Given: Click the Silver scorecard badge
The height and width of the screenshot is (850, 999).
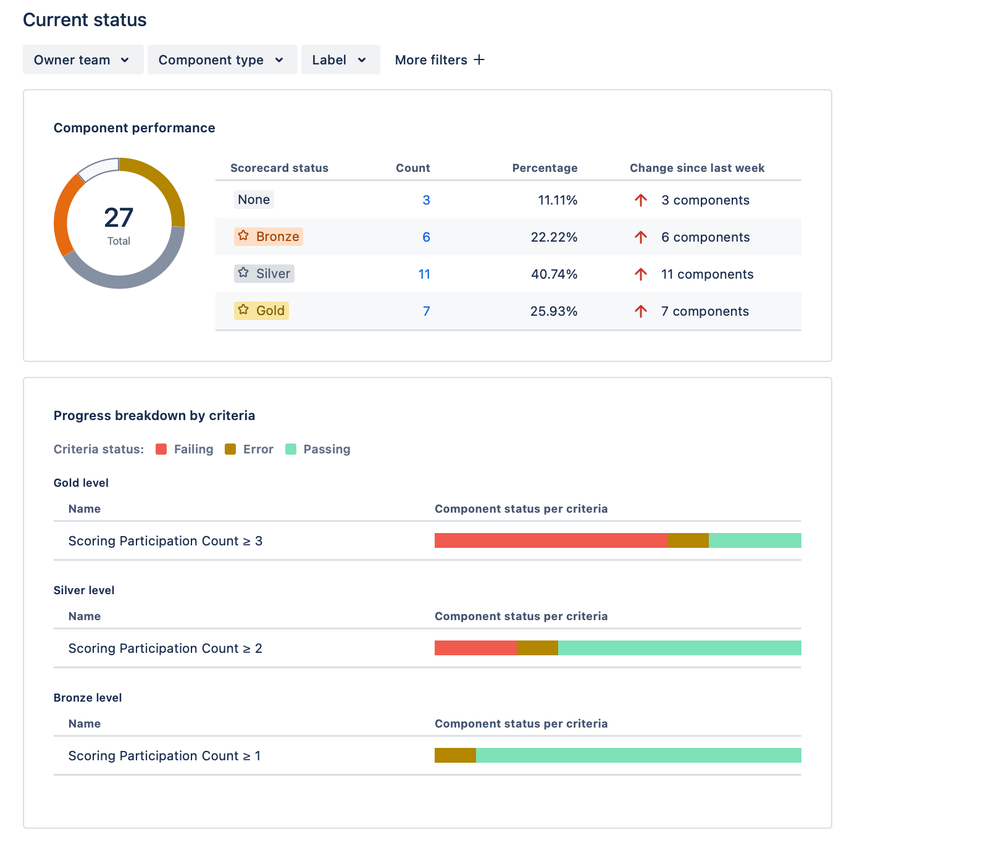Looking at the screenshot, I should (264, 273).
